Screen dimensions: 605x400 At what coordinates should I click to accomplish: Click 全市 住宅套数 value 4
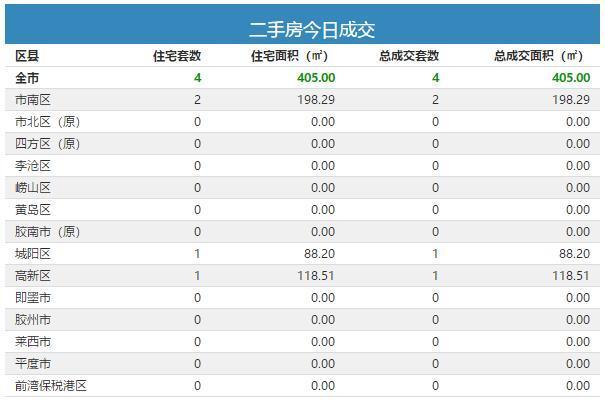(x=198, y=78)
